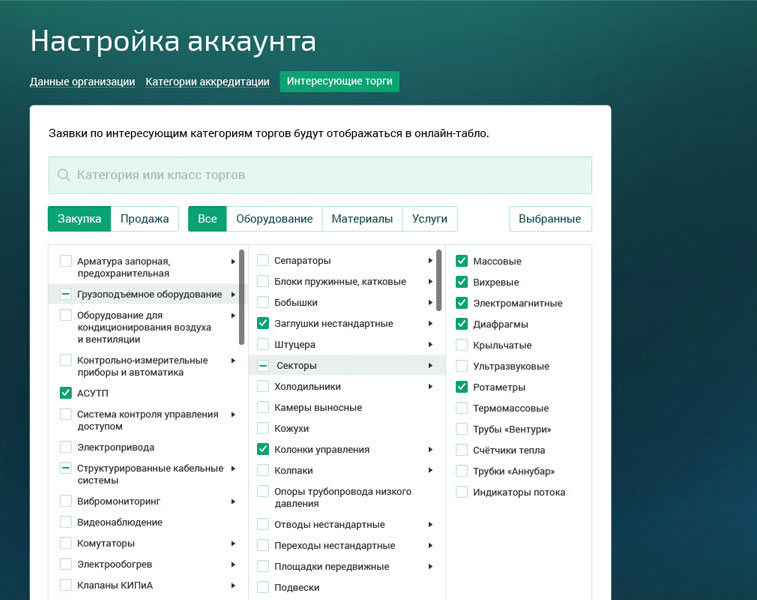Filter by Оборудование
The width and height of the screenshot is (757, 600).
274,219
